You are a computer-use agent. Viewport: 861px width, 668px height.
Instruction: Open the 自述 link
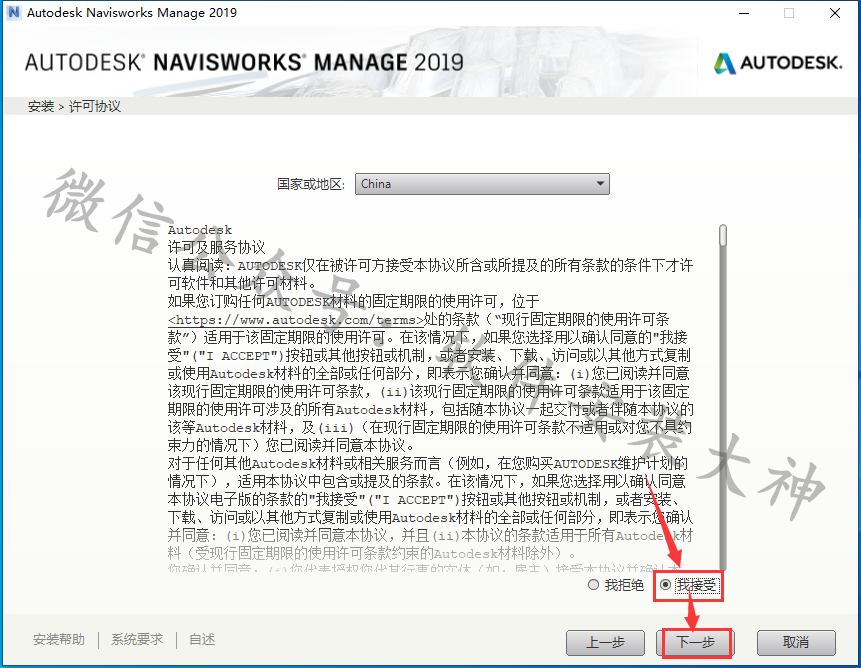click(x=202, y=639)
